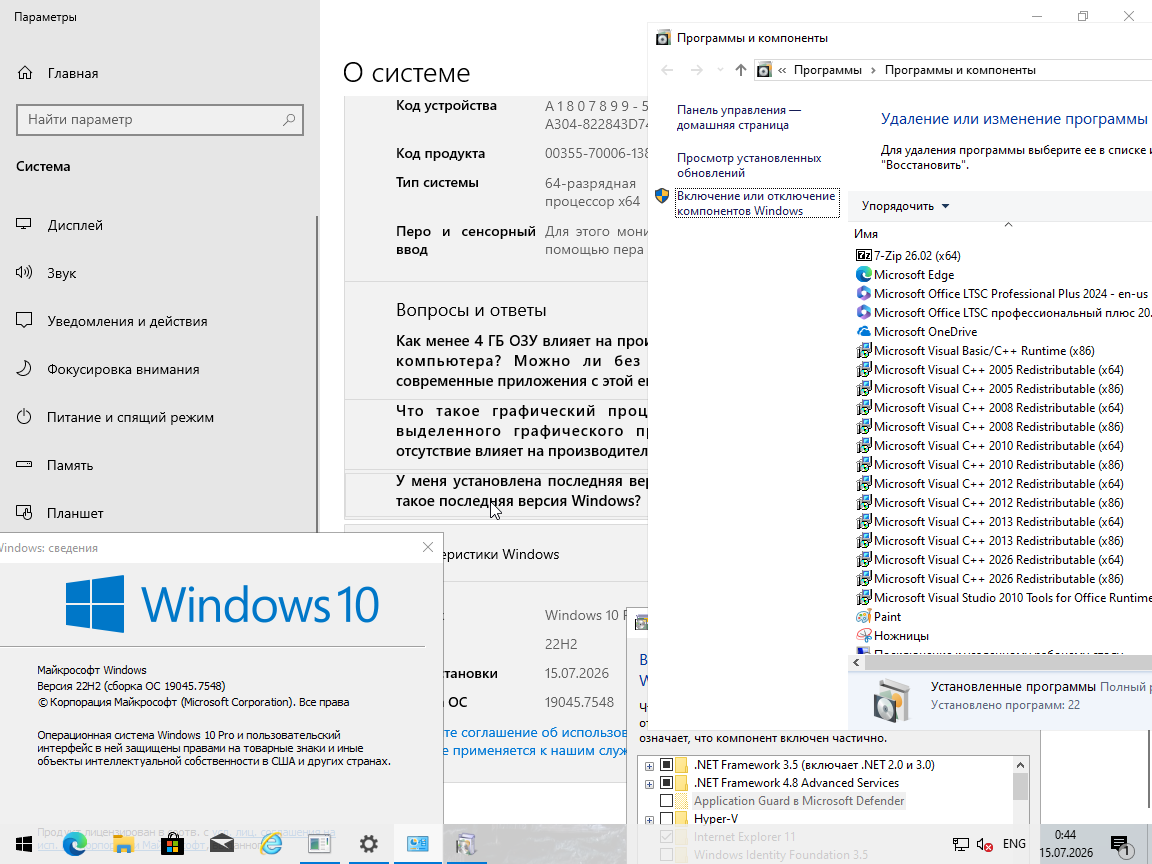The width and height of the screenshot is (1152, 864).
Task: Click the ENG input language indicator
Action: [x=1015, y=844]
